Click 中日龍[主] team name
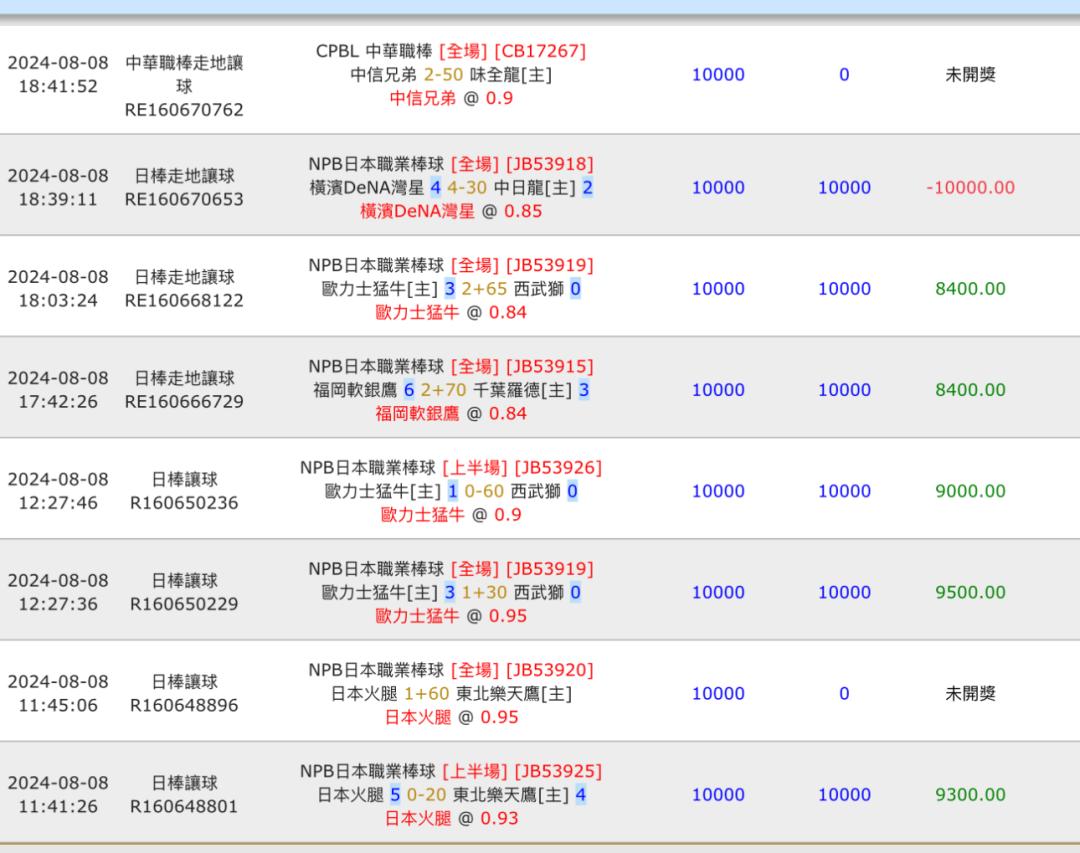 click(535, 188)
